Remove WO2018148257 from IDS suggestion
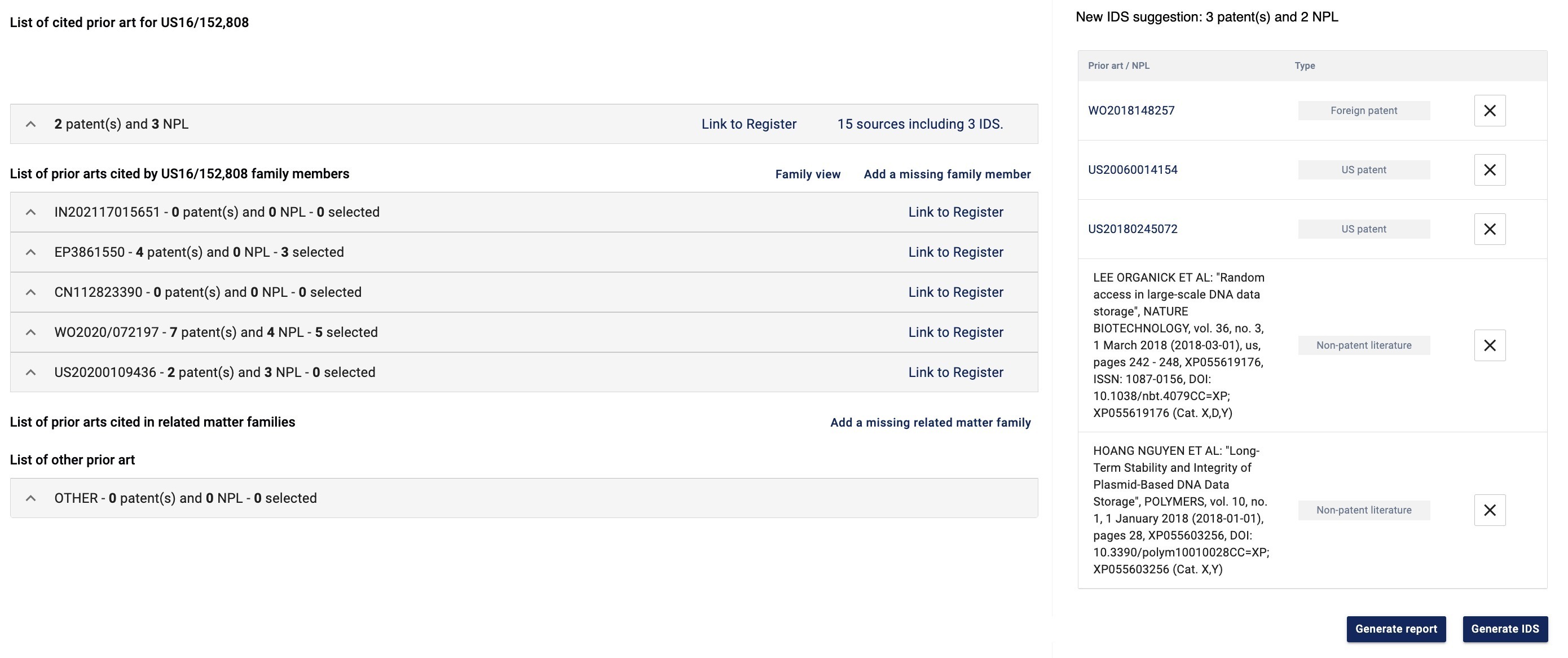Viewport: 1568px width, 658px height. 1490,110
